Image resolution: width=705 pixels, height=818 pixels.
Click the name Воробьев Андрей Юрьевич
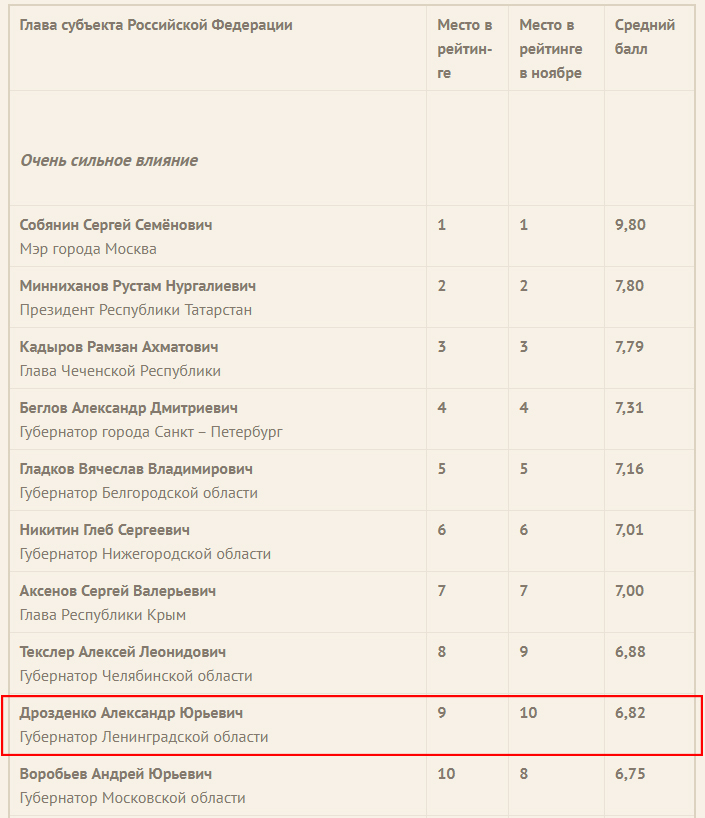(116, 774)
